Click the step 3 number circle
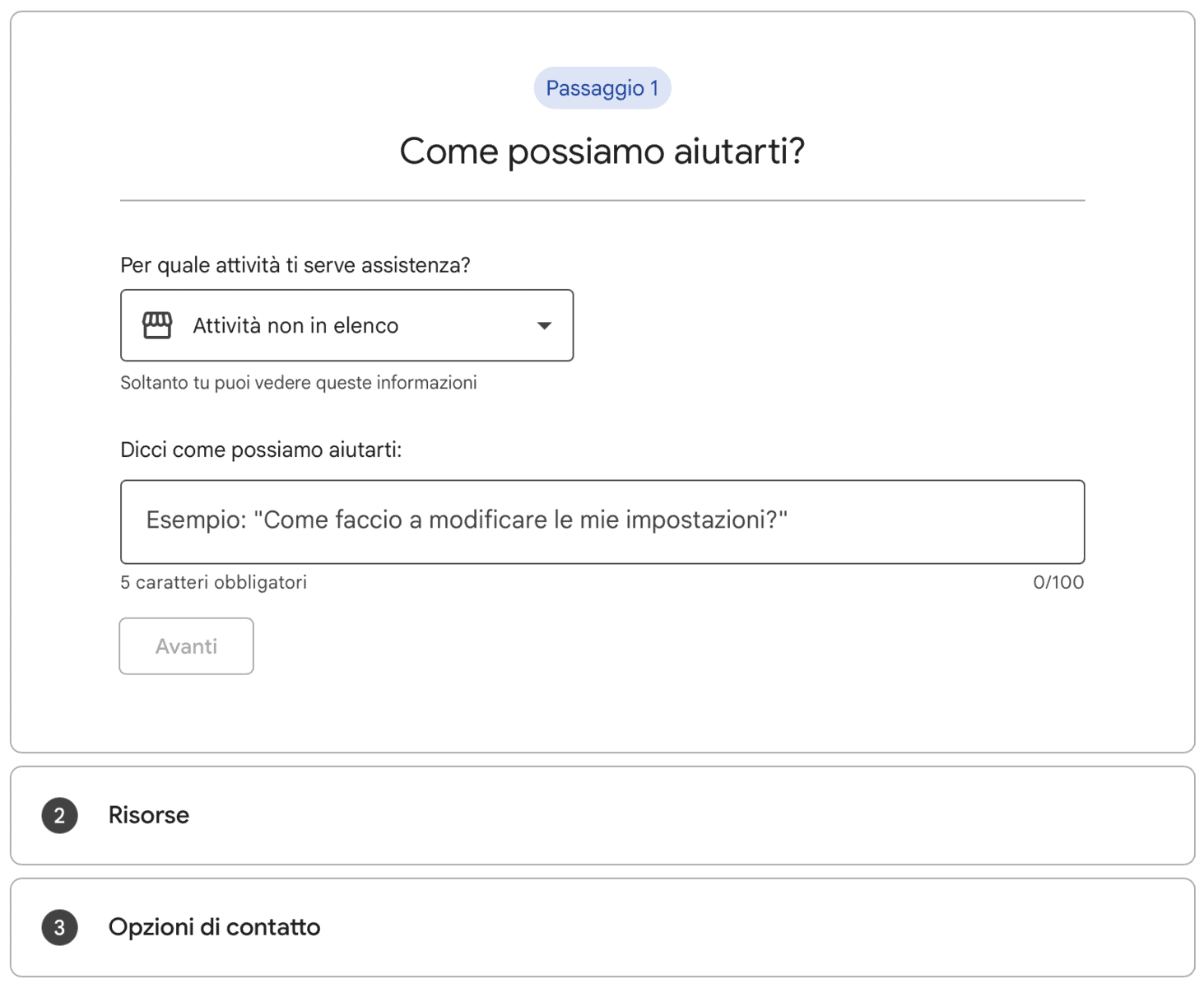This screenshot has width=1204, height=988. click(59, 927)
